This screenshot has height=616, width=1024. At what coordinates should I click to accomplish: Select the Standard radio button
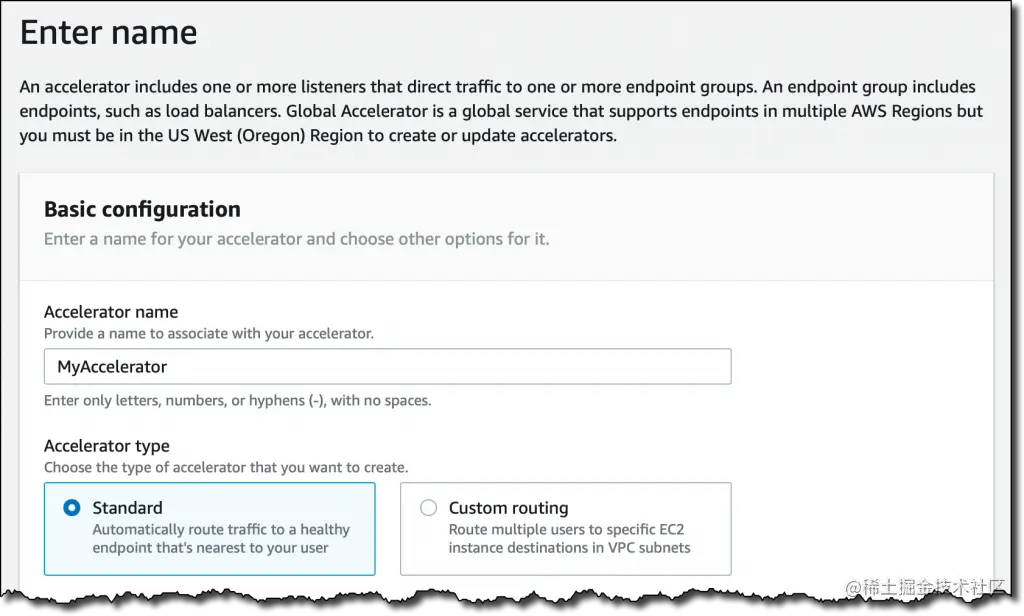point(72,508)
